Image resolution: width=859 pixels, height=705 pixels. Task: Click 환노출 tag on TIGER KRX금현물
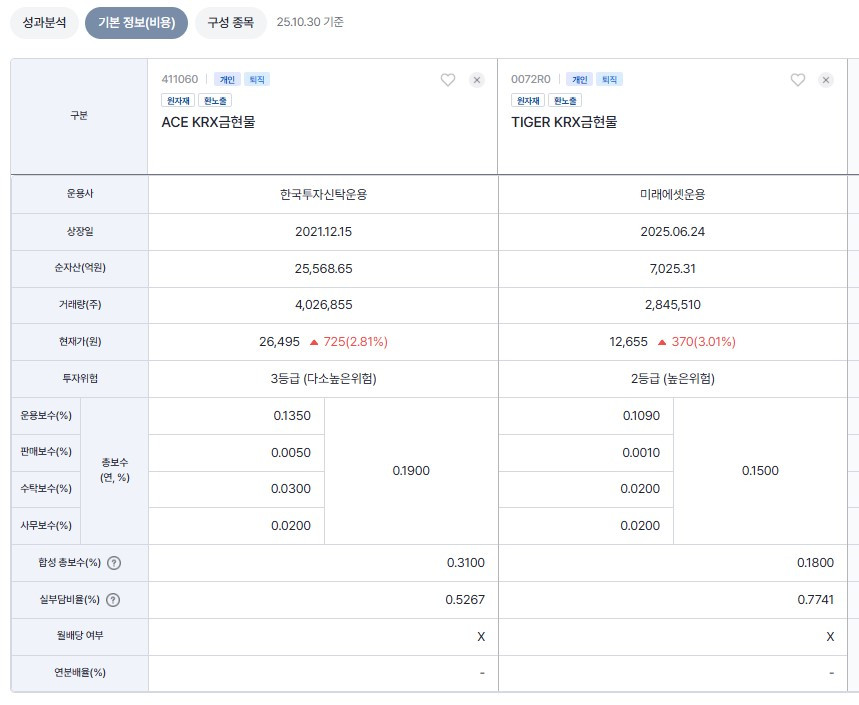[565, 101]
